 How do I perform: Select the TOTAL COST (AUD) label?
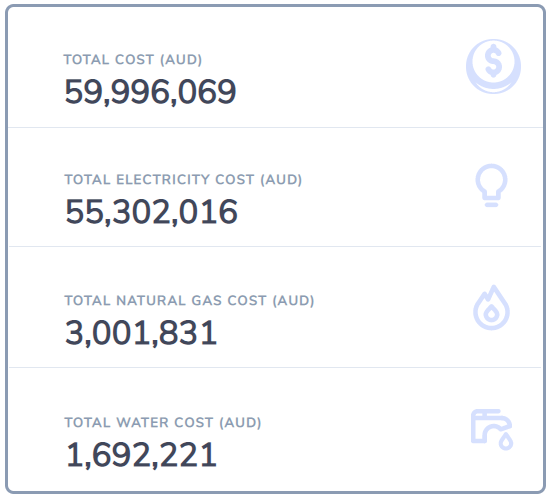tap(133, 60)
